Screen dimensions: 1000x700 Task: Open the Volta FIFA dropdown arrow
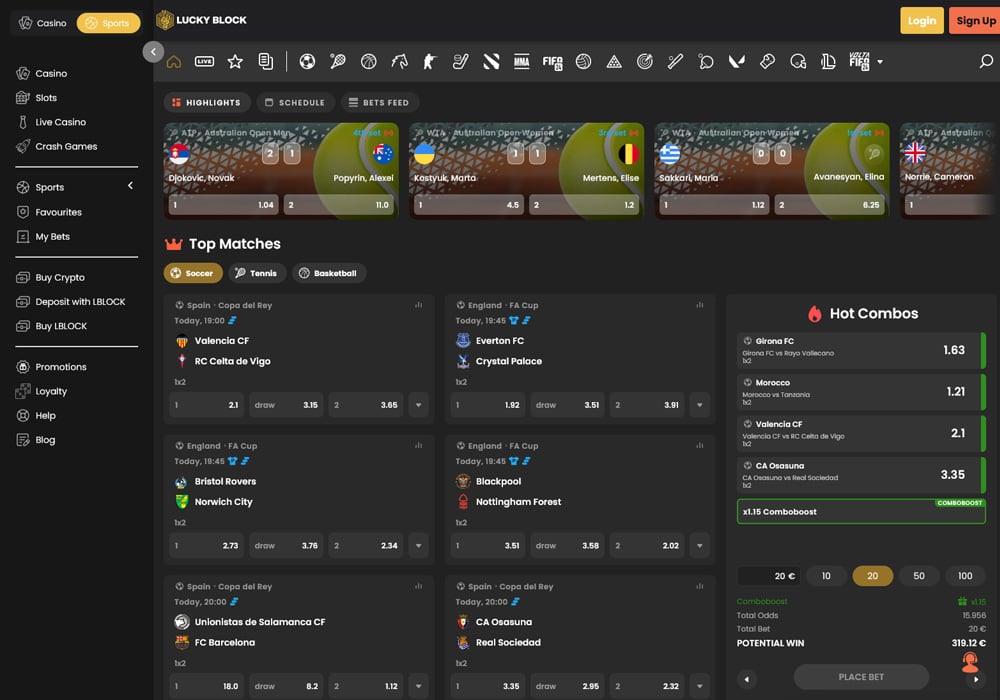881,61
